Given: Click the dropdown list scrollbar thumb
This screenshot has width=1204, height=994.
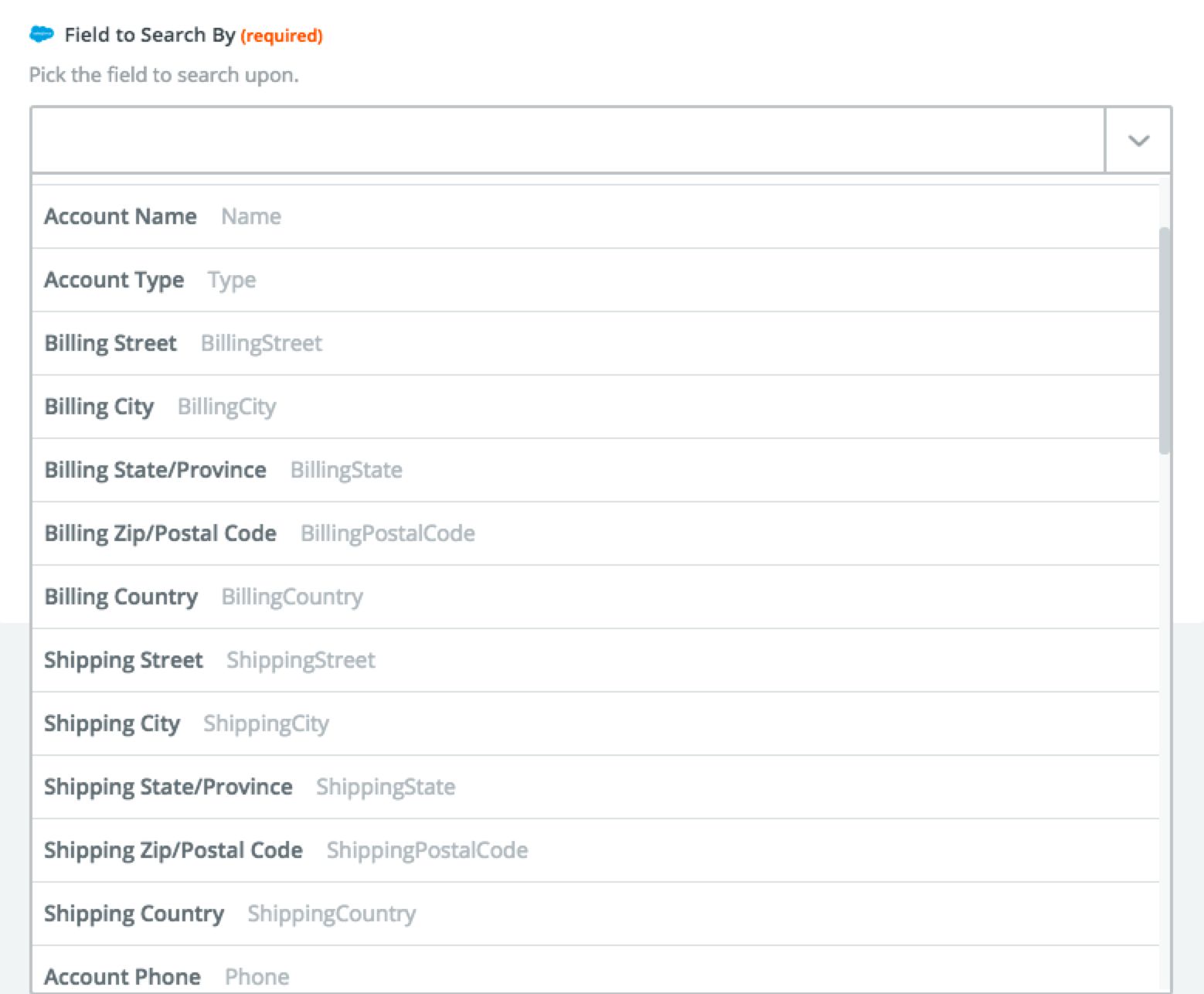Looking at the screenshot, I should (x=1165, y=340).
